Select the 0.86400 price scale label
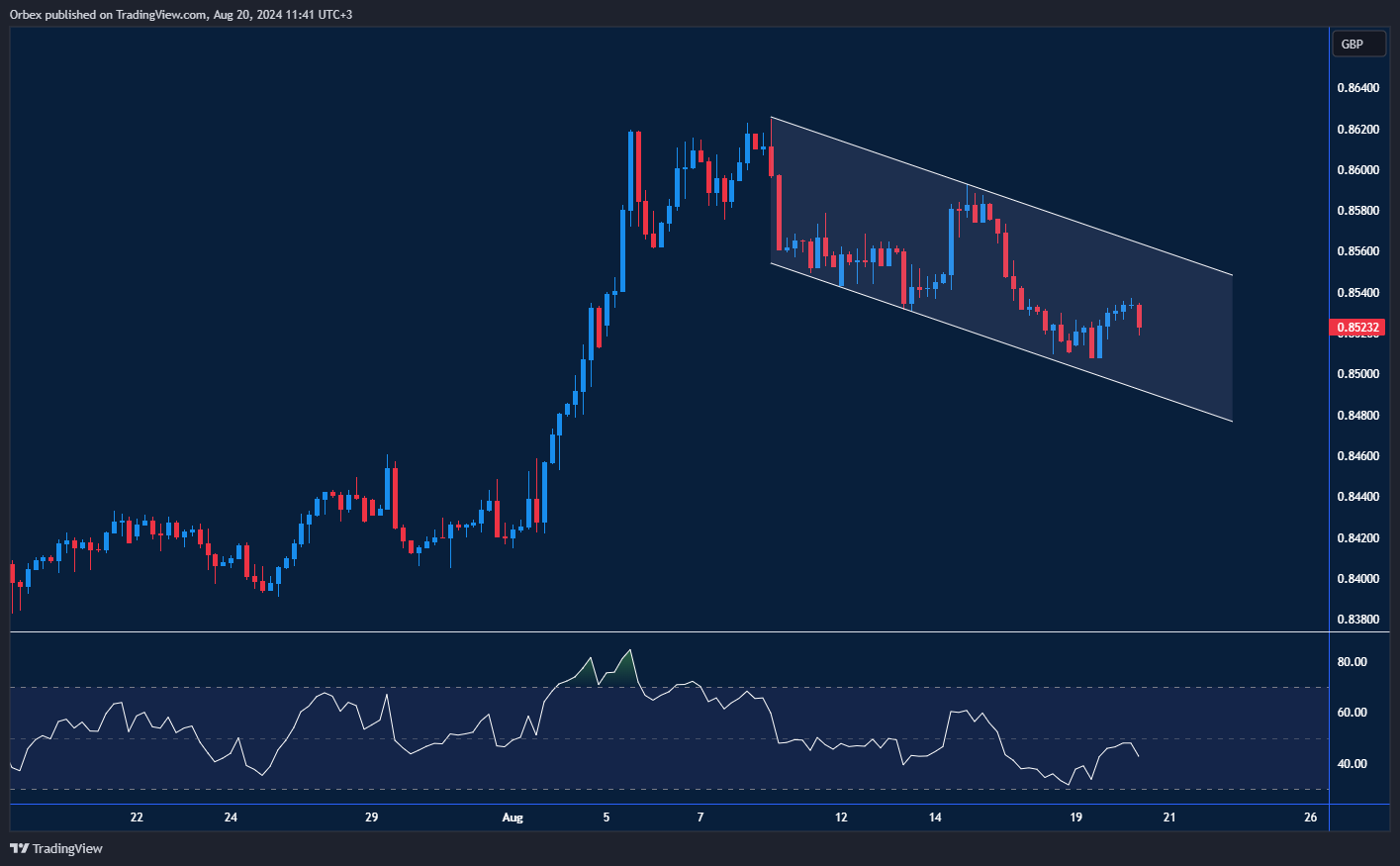 click(1357, 88)
